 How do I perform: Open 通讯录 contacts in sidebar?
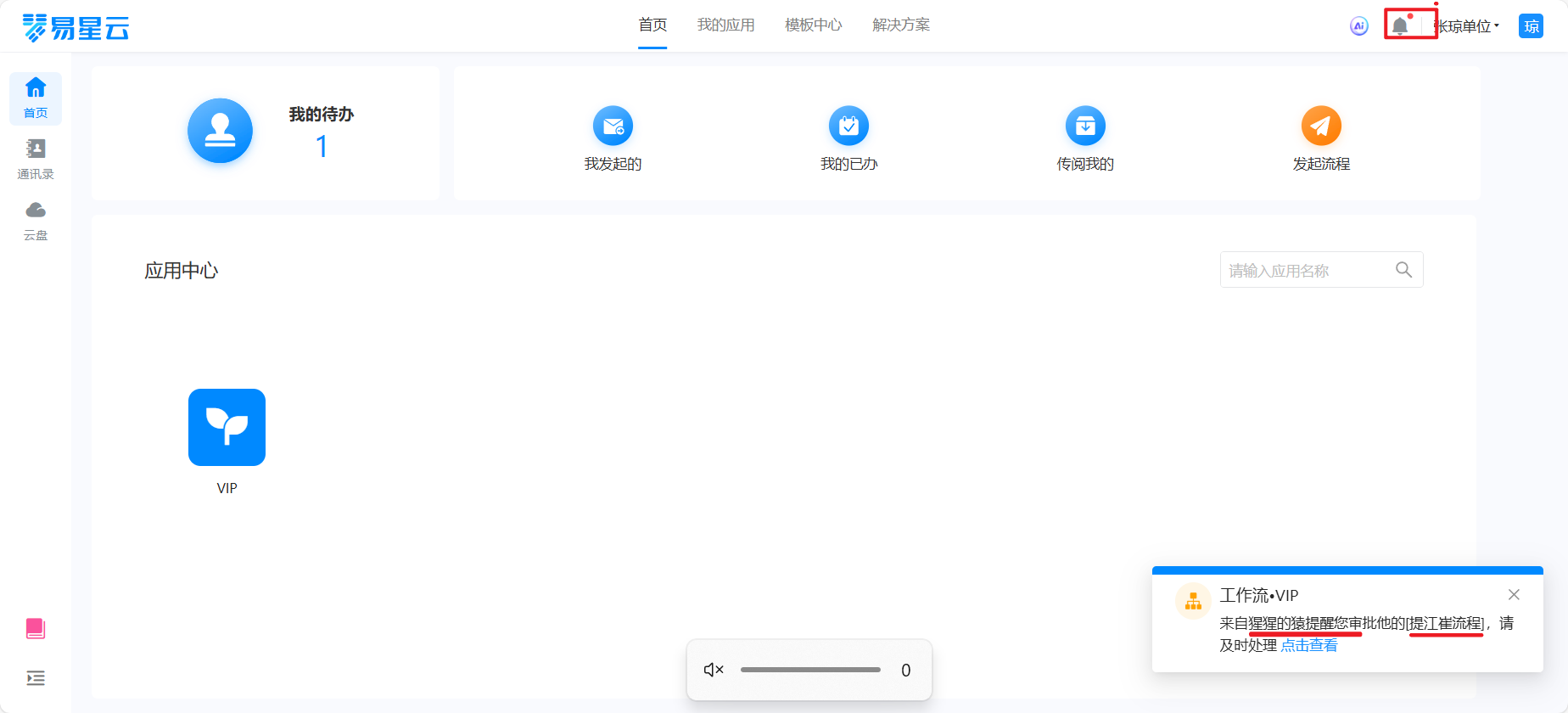coord(36,159)
